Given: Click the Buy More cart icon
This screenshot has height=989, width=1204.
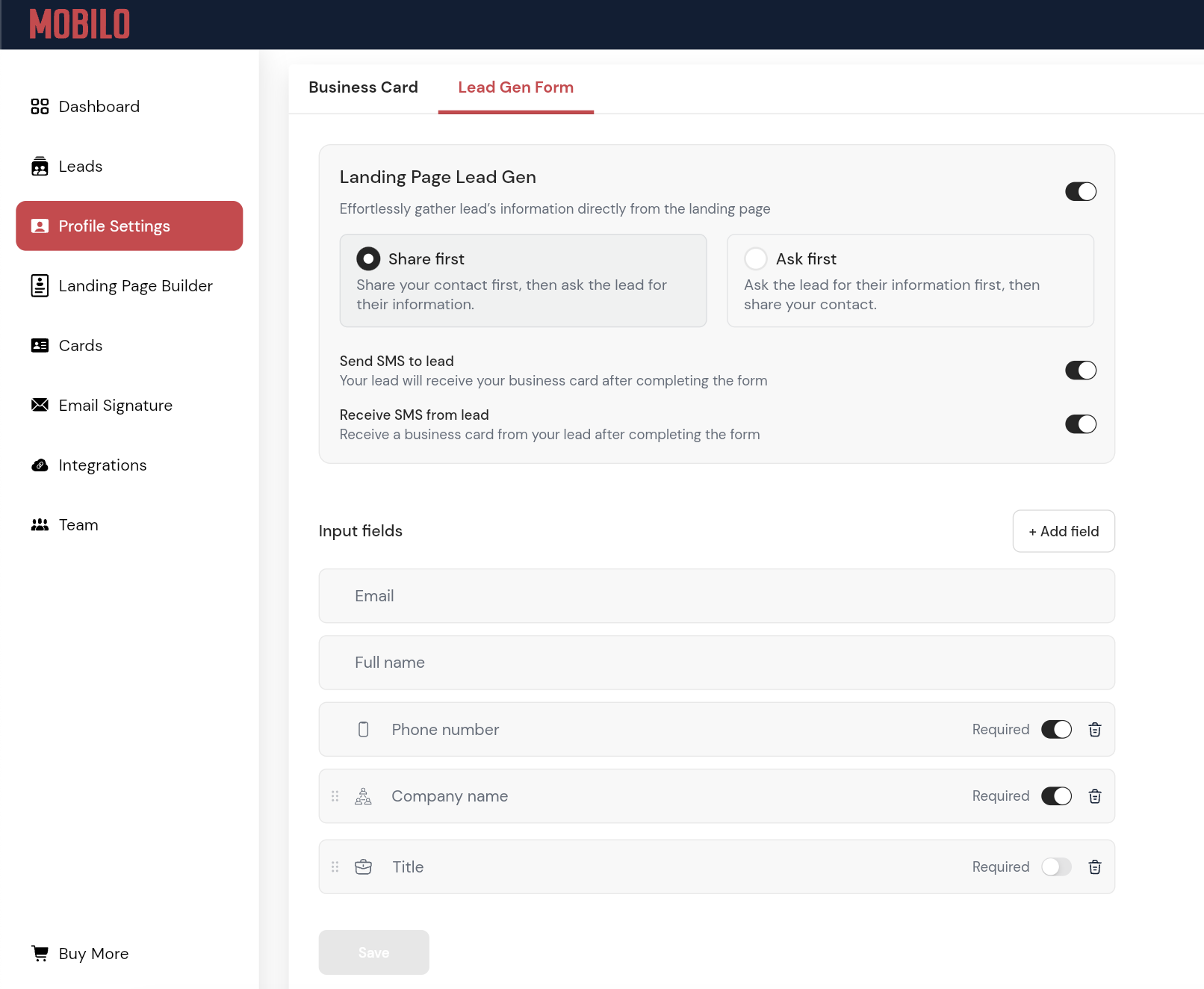Looking at the screenshot, I should pyautogui.click(x=40, y=953).
